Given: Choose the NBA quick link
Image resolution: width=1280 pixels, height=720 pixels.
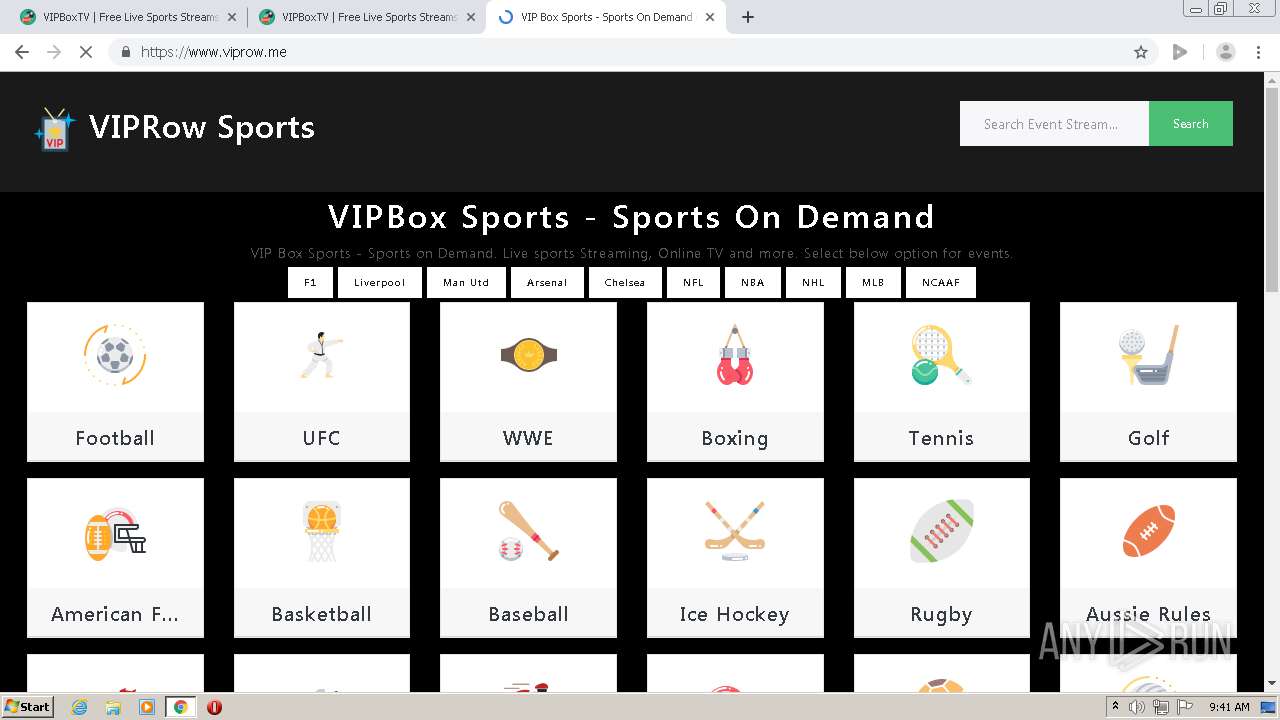Looking at the screenshot, I should 753,282.
